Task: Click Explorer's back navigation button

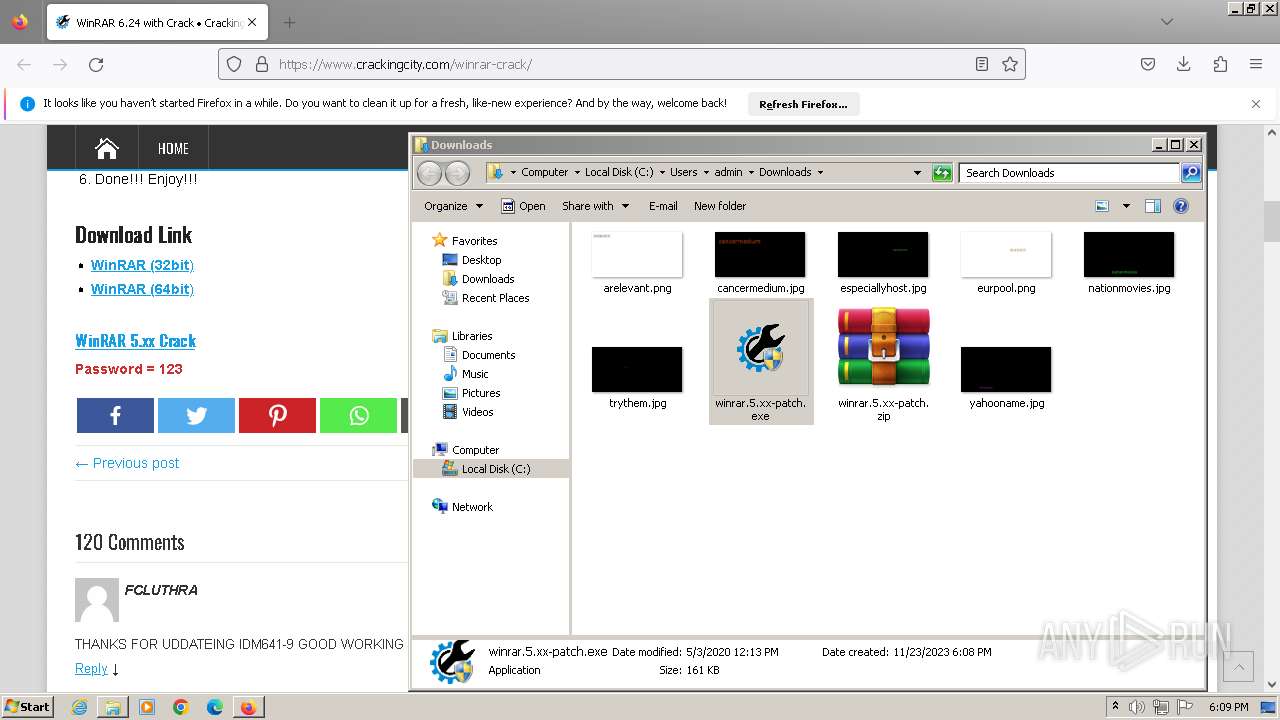Action: pyautogui.click(x=429, y=172)
